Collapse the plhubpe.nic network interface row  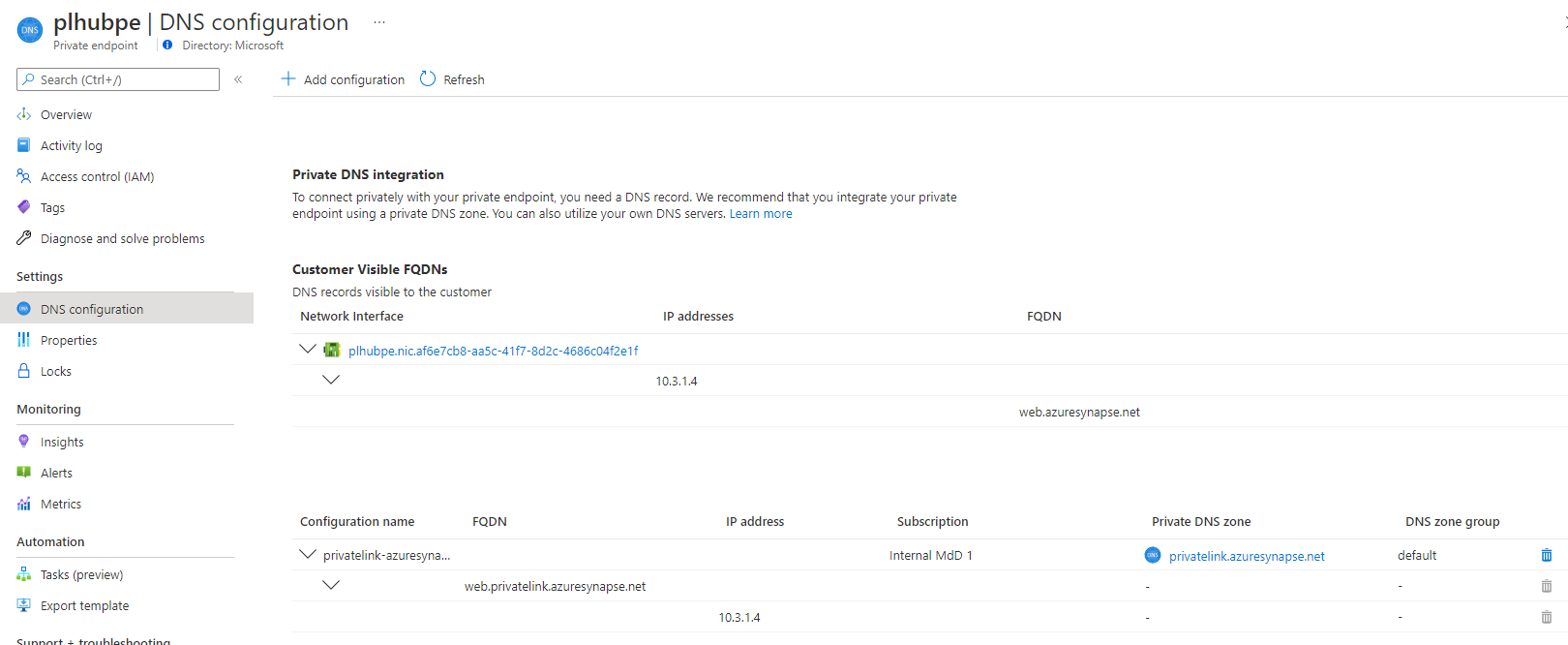308,349
